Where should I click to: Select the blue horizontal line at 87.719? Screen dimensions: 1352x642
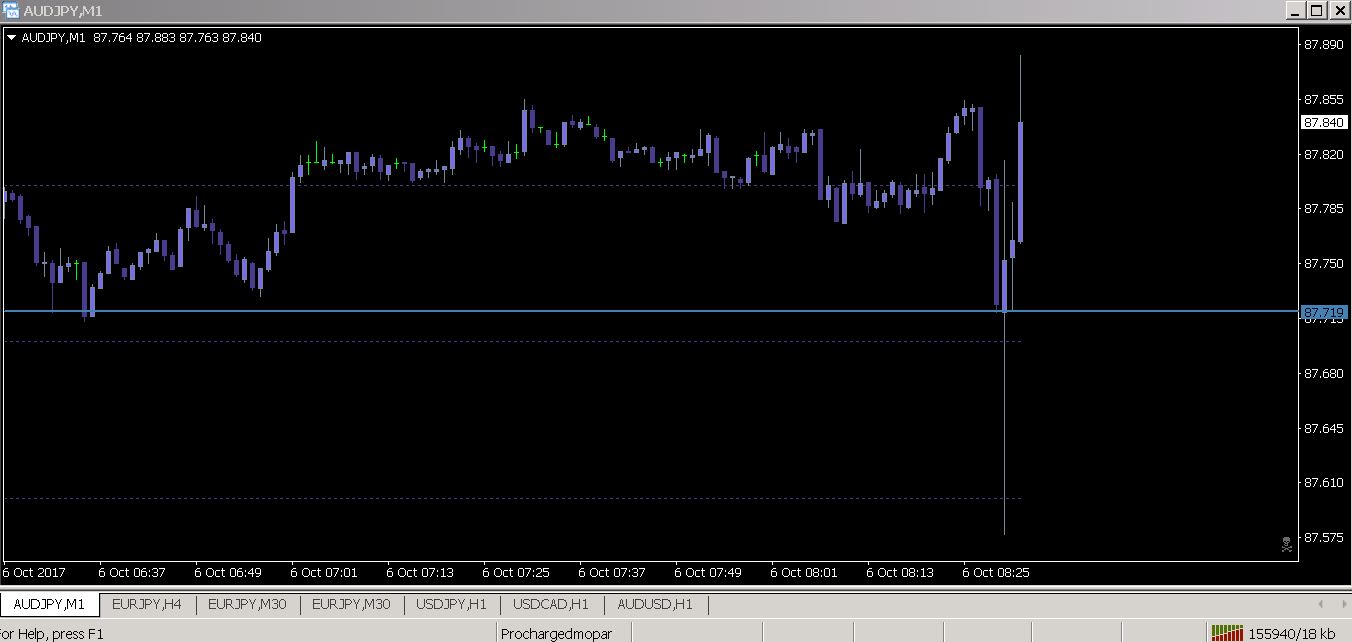point(500,310)
